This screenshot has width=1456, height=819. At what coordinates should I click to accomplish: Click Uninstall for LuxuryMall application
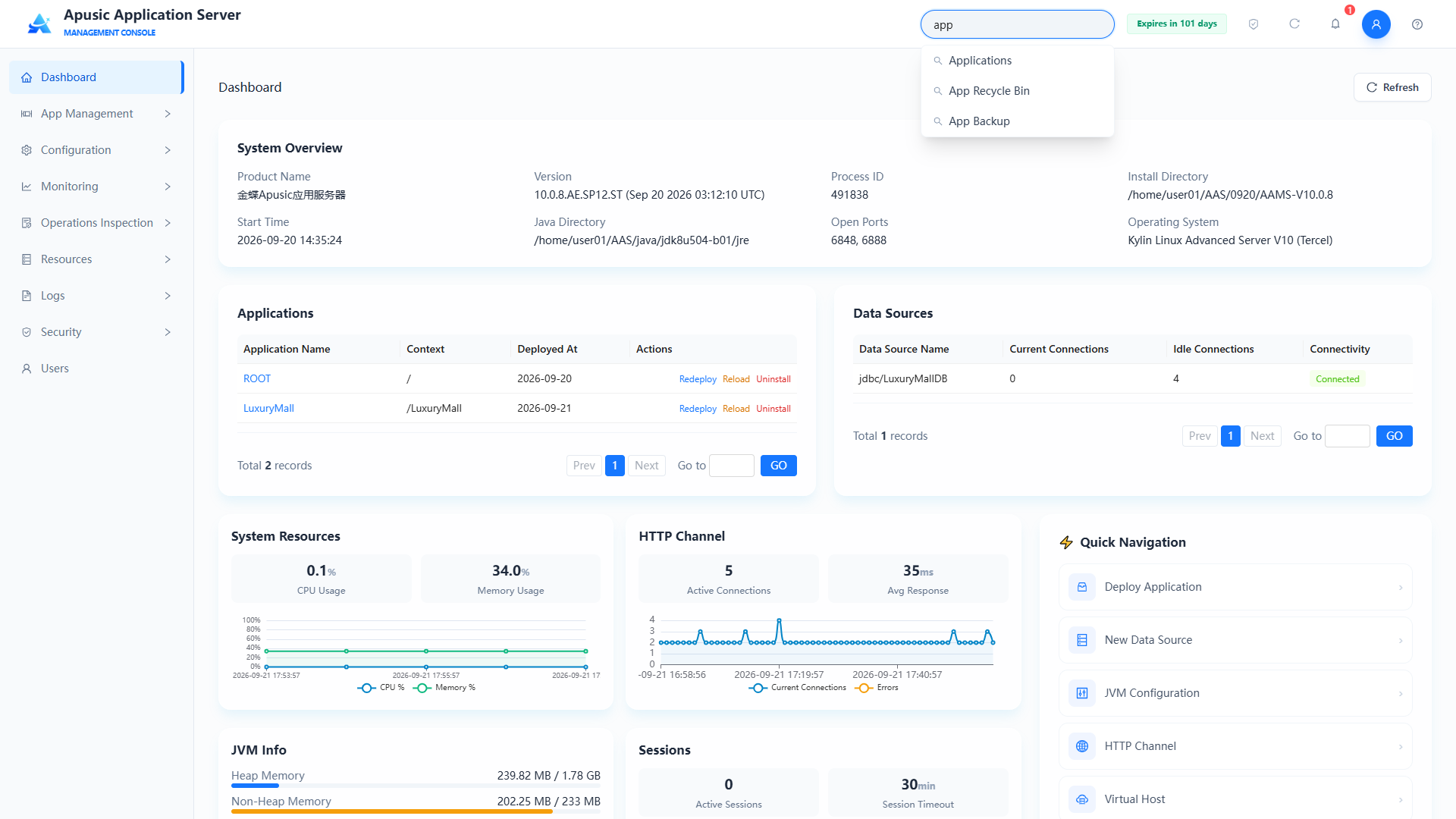click(x=773, y=409)
